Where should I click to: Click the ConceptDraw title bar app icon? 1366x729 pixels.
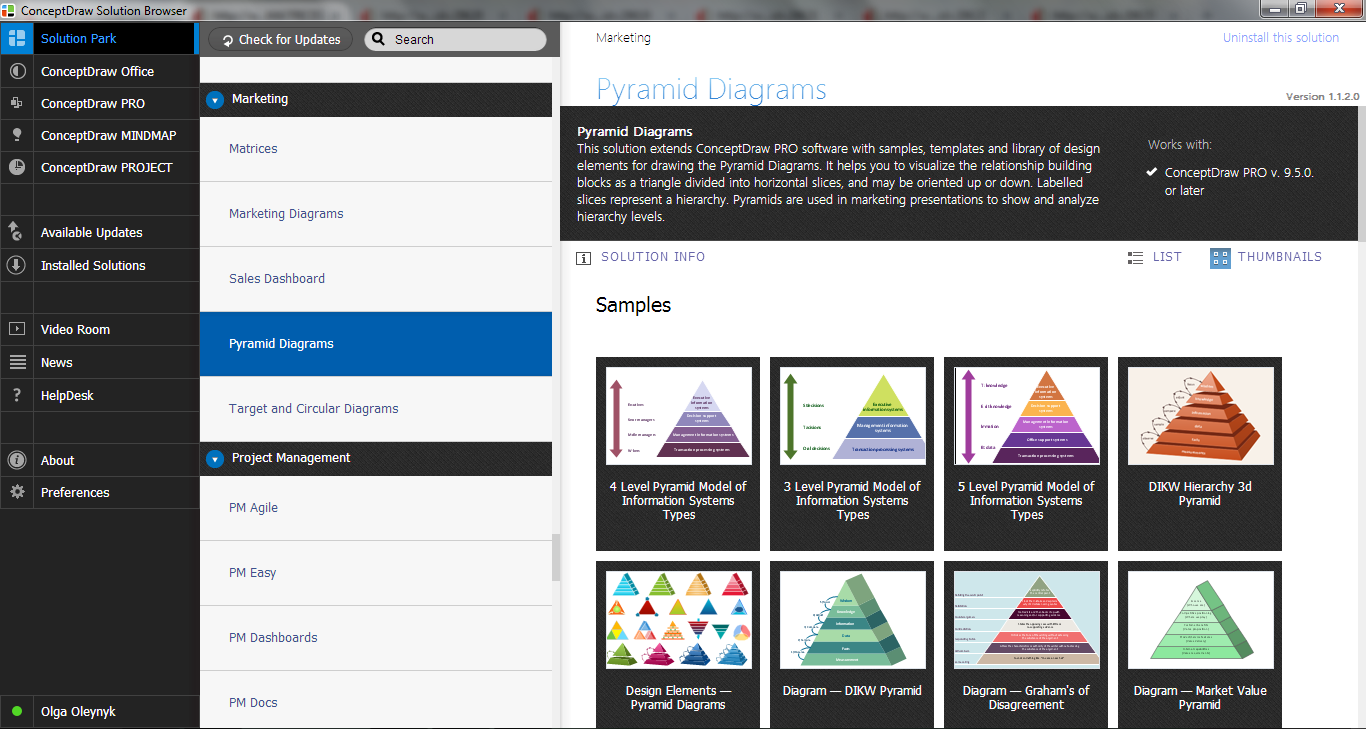[x=9, y=10]
